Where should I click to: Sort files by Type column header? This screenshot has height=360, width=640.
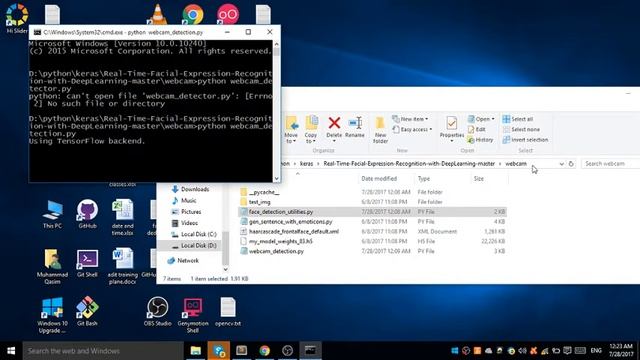pyautogui.click(x=424, y=179)
